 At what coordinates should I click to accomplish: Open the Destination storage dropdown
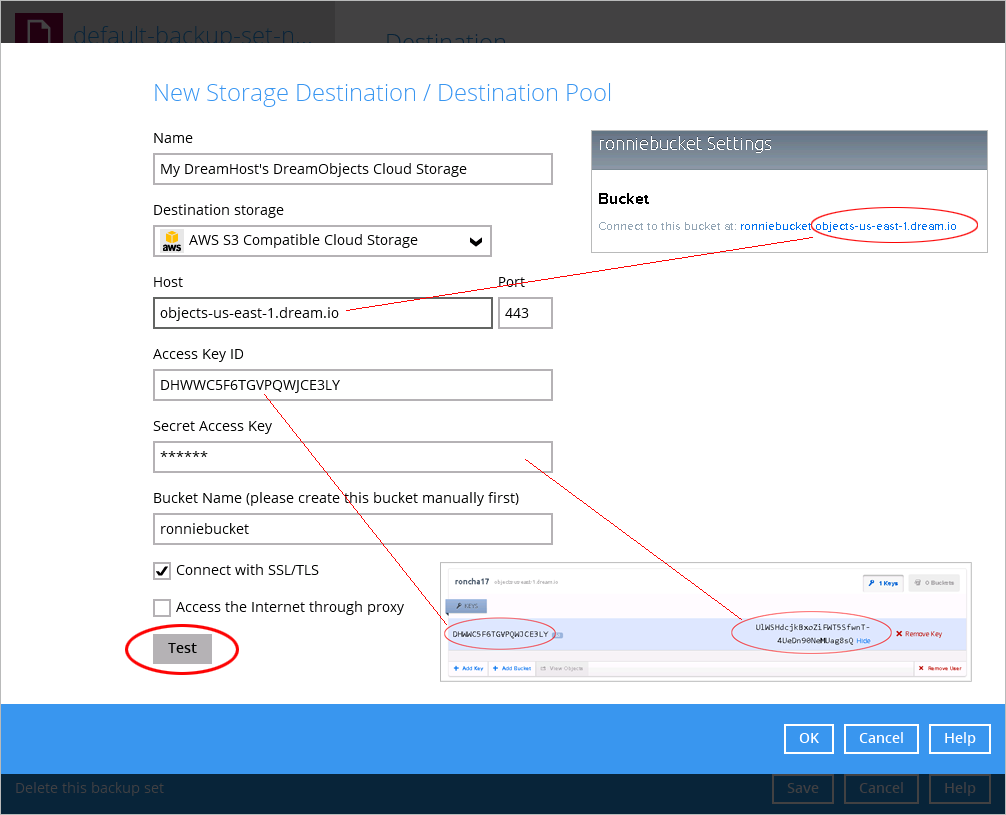coord(322,241)
